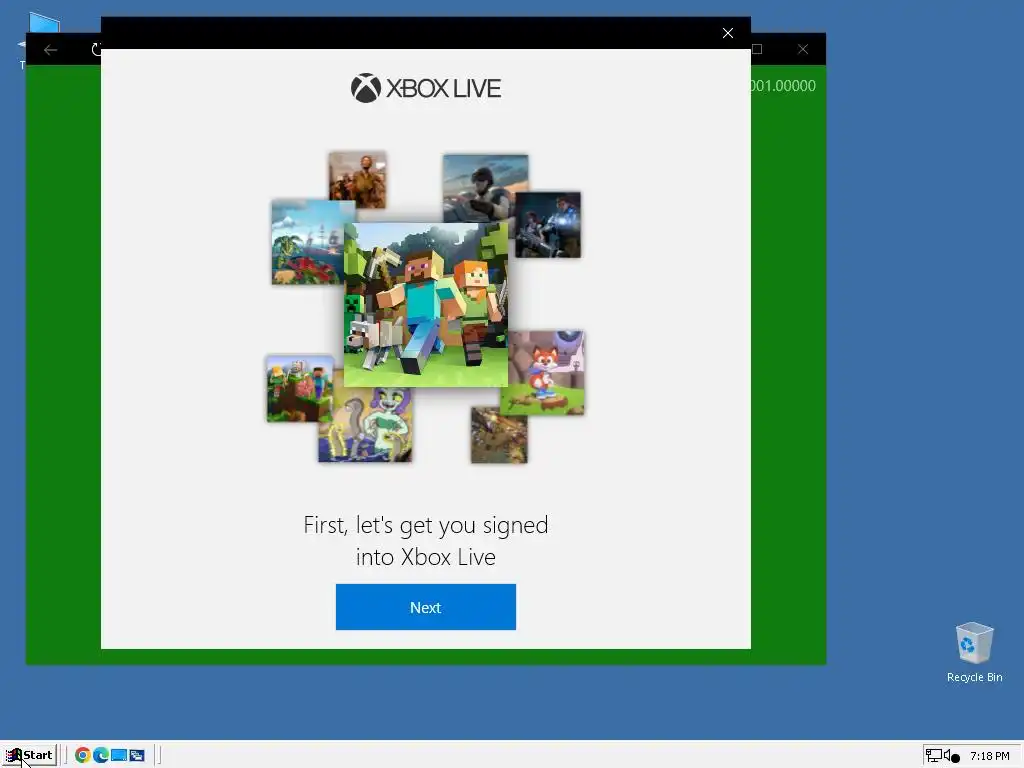1024x768 pixels.
Task: Click the taskbar clock showing 7:18 PM
Action: point(989,756)
